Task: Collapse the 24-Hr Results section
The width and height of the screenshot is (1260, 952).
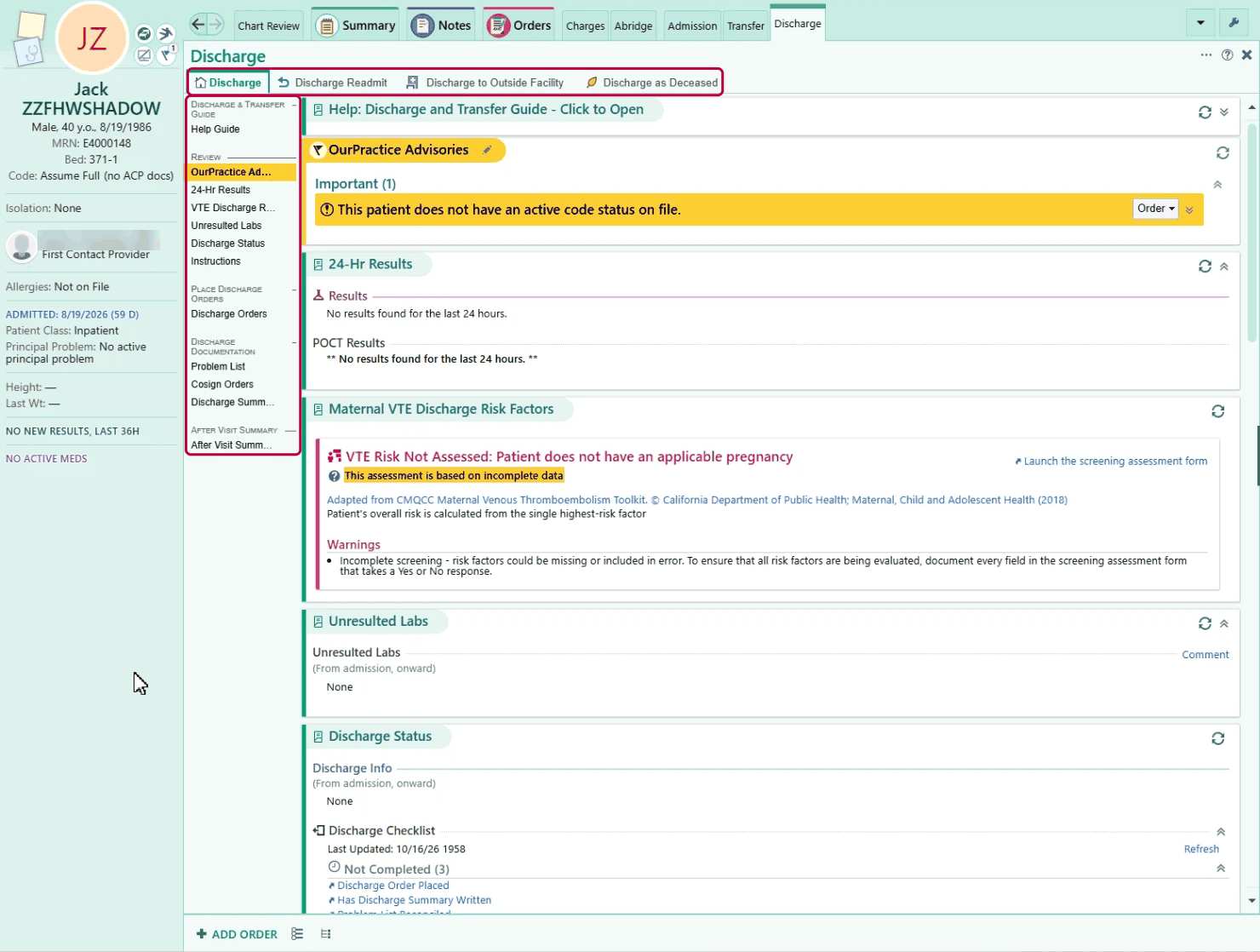Action: click(x=1224, y=267)
